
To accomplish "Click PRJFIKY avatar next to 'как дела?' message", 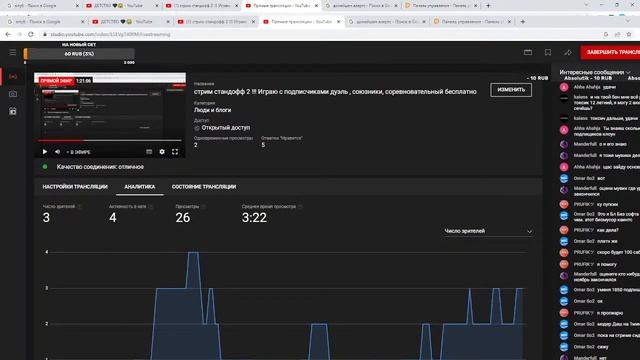I will (x=564, y=230).
